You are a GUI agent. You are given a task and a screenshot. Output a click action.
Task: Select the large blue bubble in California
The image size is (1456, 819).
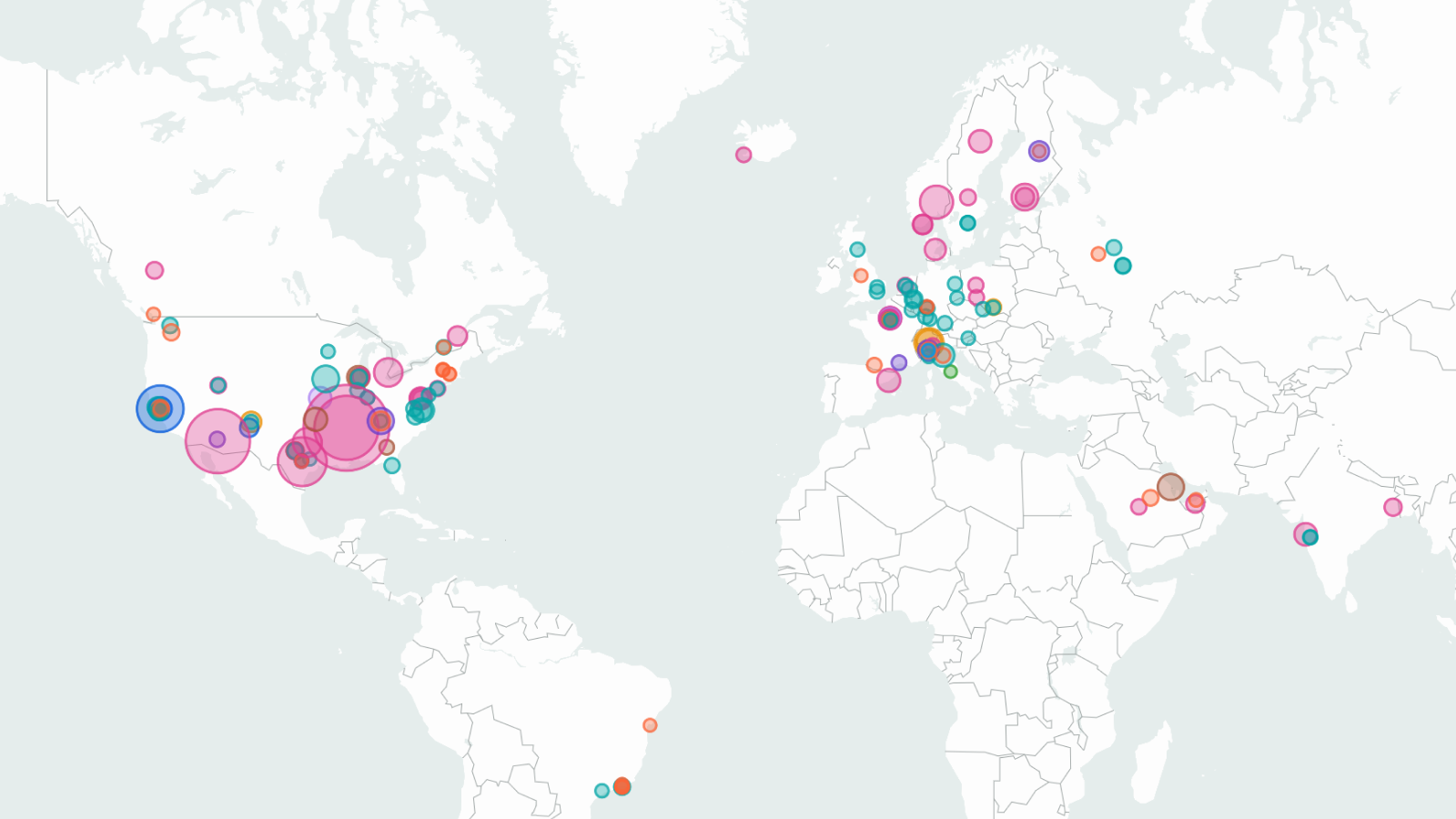160,409
